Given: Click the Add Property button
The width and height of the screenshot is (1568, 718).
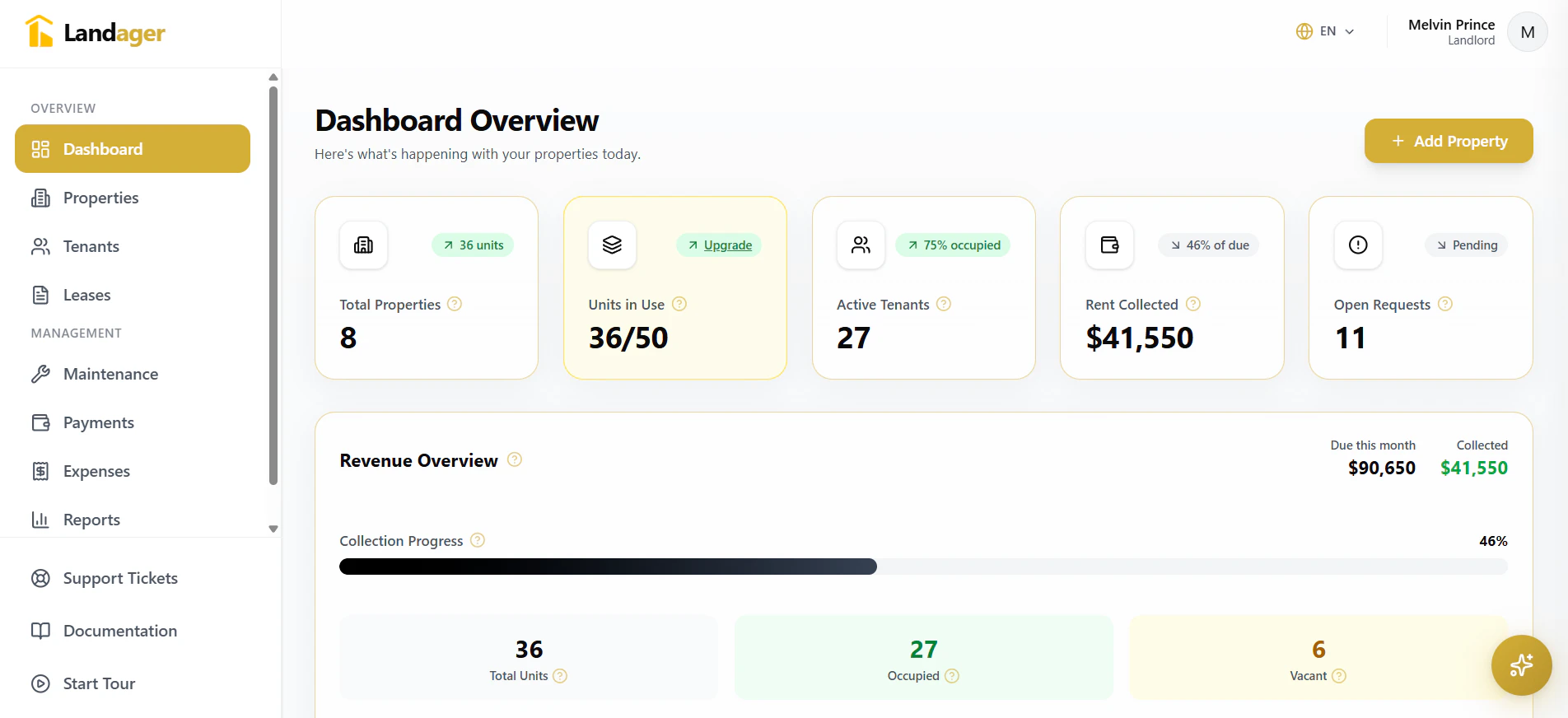Looking at the screenshot, I should tap(1449, 141).
